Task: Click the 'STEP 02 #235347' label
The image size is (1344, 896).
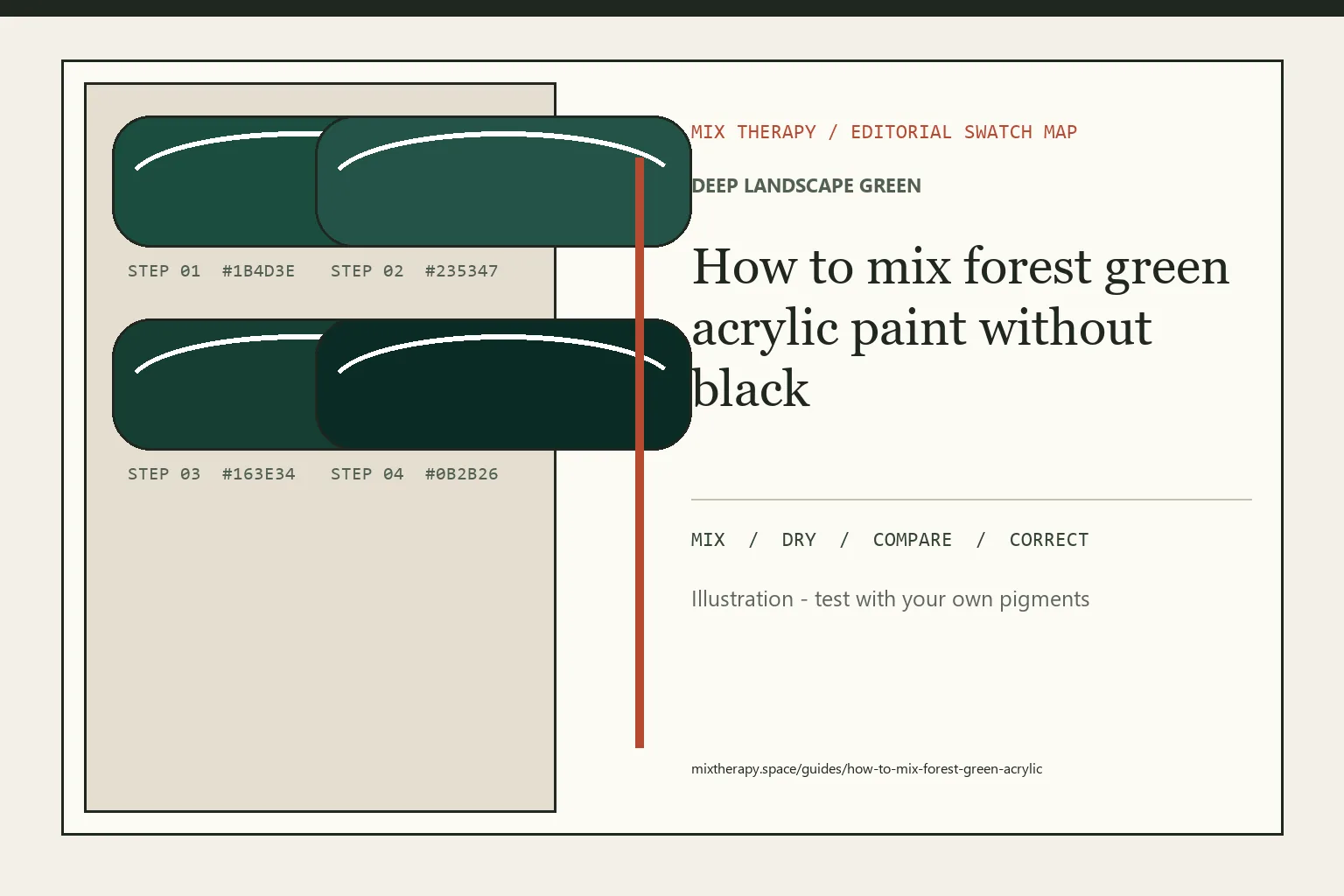Action: [x=414, y=271]
